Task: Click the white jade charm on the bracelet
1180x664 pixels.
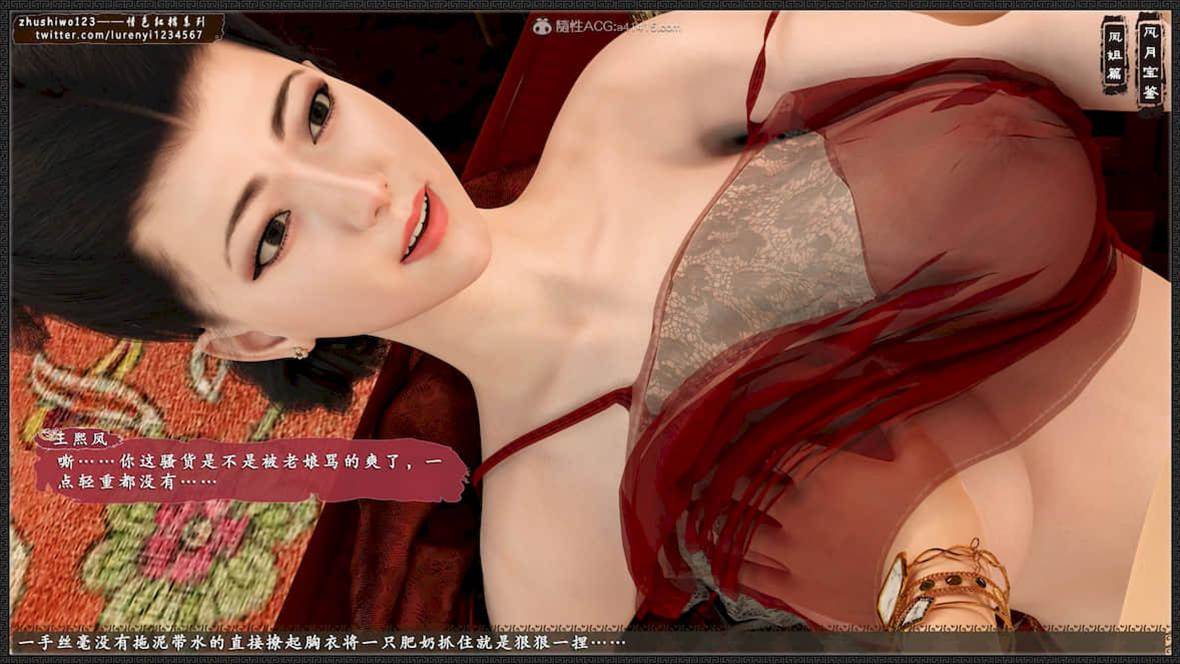Action: [x=892, y=589]
